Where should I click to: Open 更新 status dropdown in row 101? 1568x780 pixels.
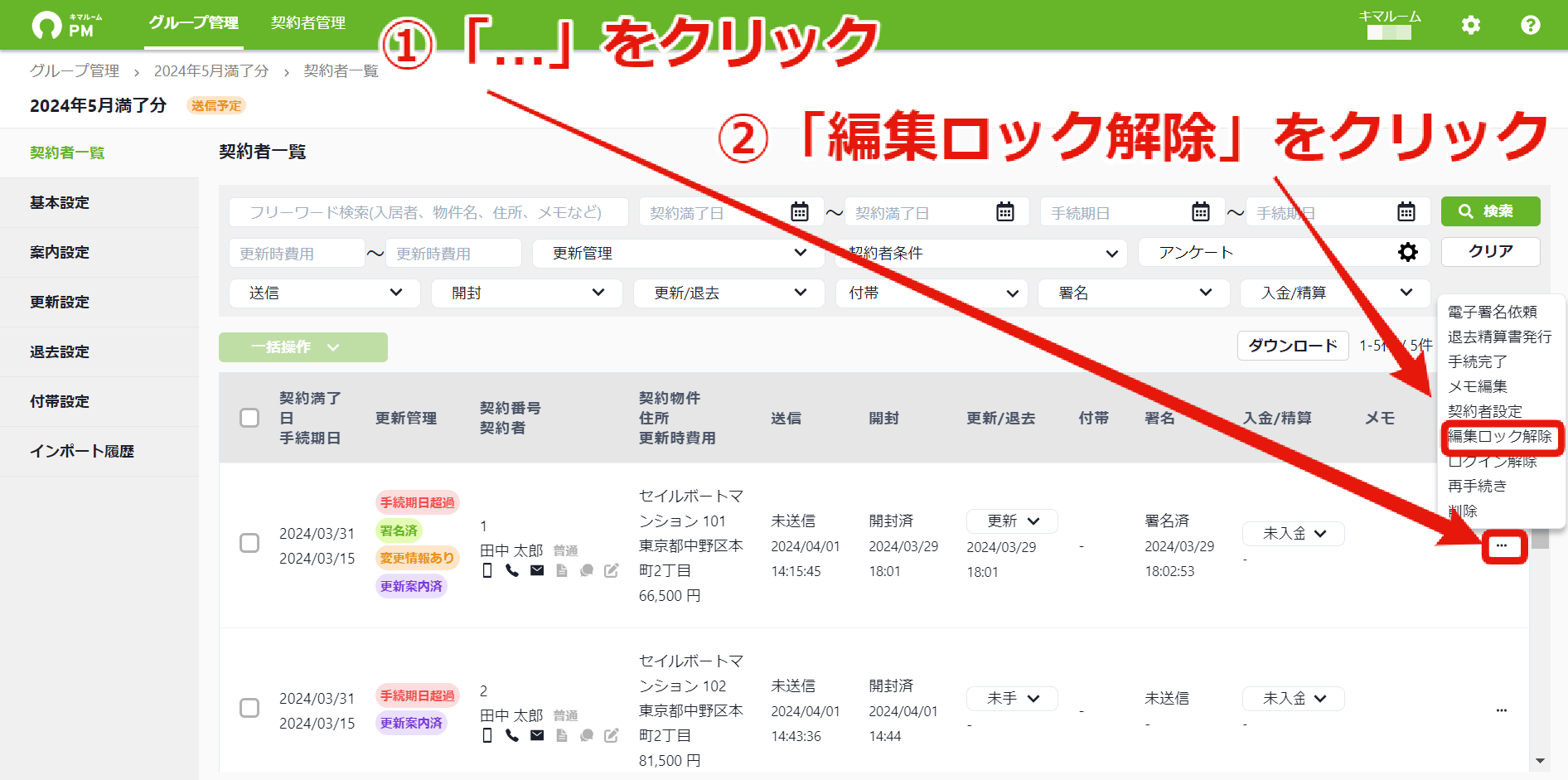pos(1012,521)
